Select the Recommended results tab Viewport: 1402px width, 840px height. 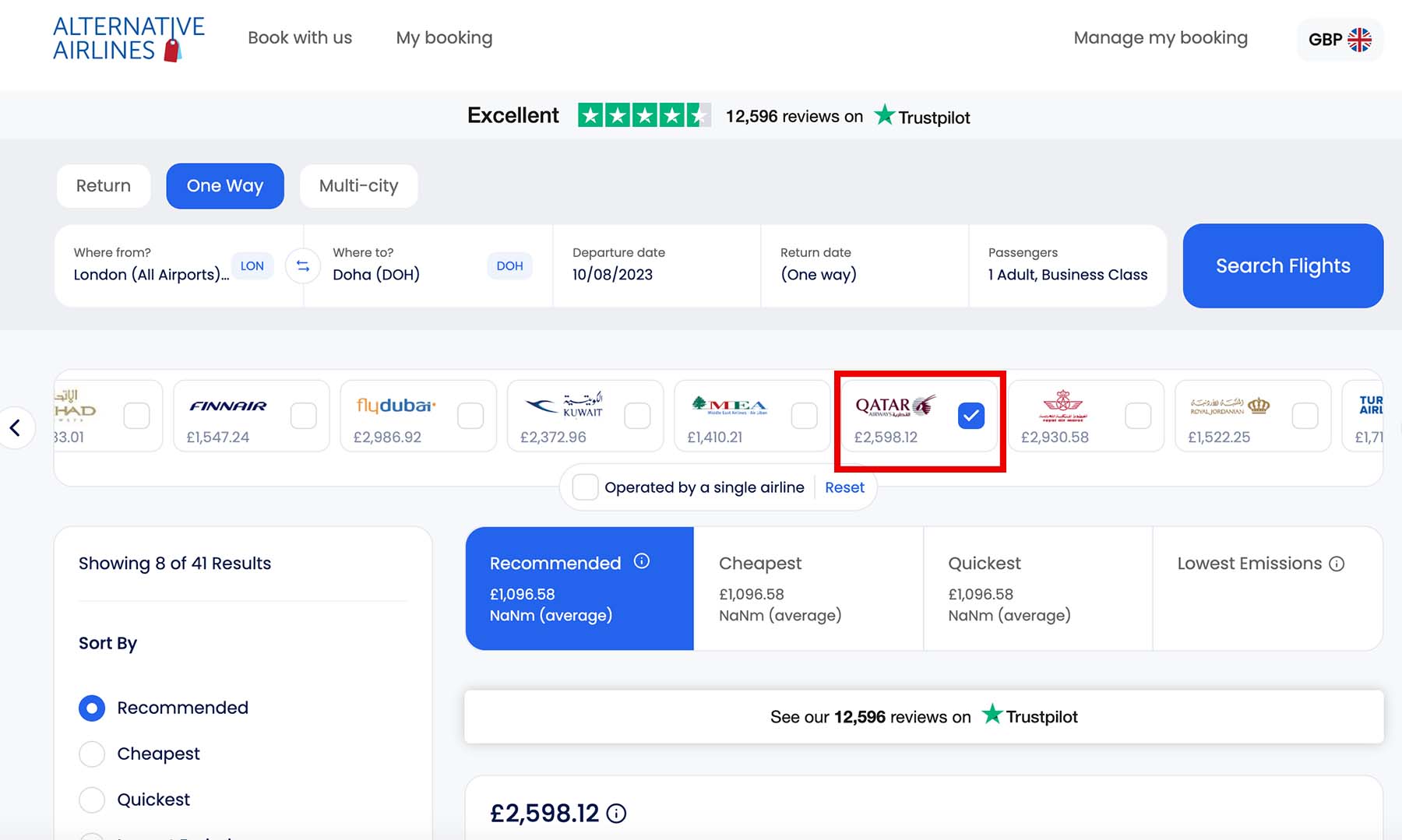[x=579, y=589]
